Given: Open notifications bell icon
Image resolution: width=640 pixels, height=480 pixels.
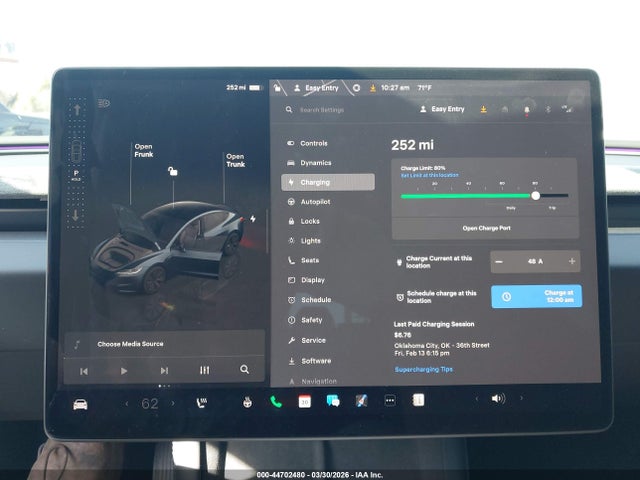Looking at the screenshot, I should (527, 110).
